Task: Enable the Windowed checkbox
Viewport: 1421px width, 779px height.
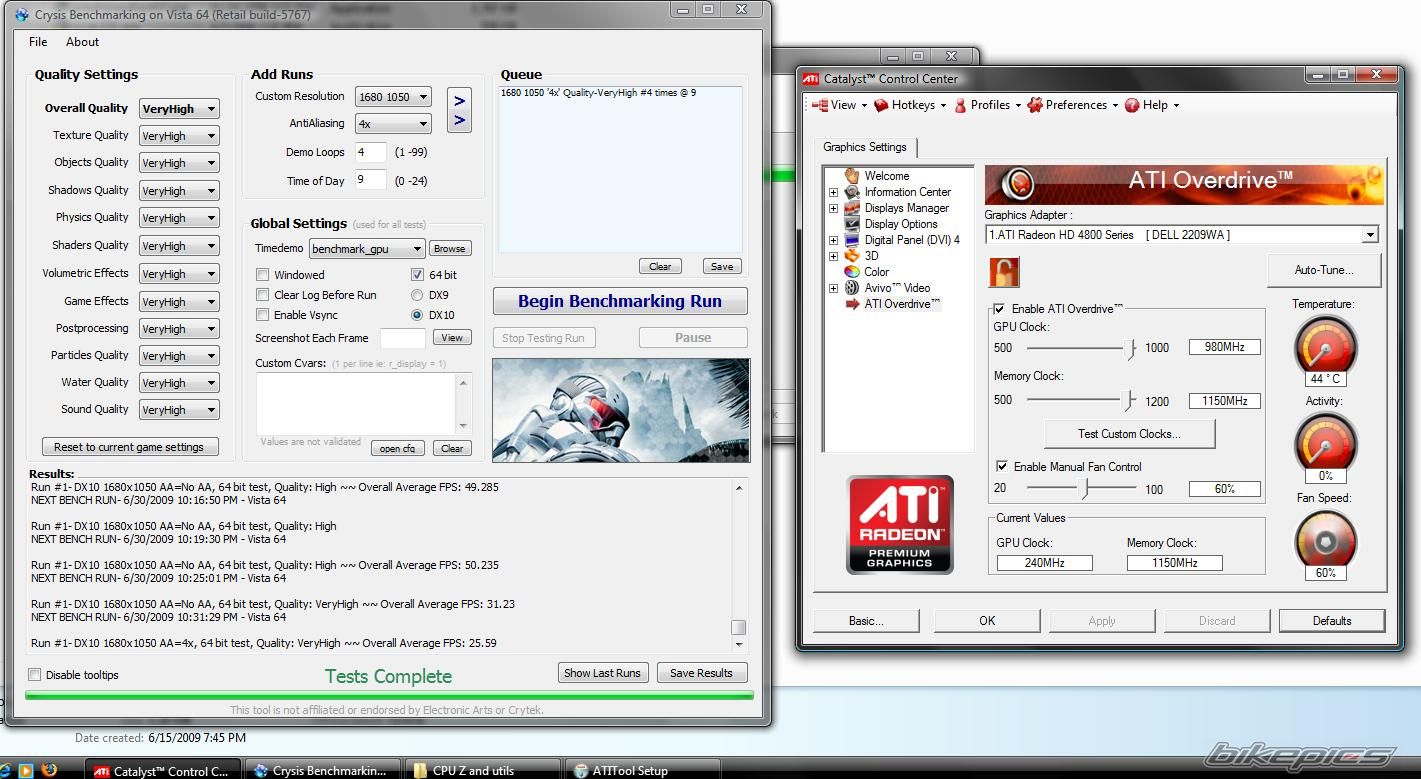Action: click(x=263, y=275)
